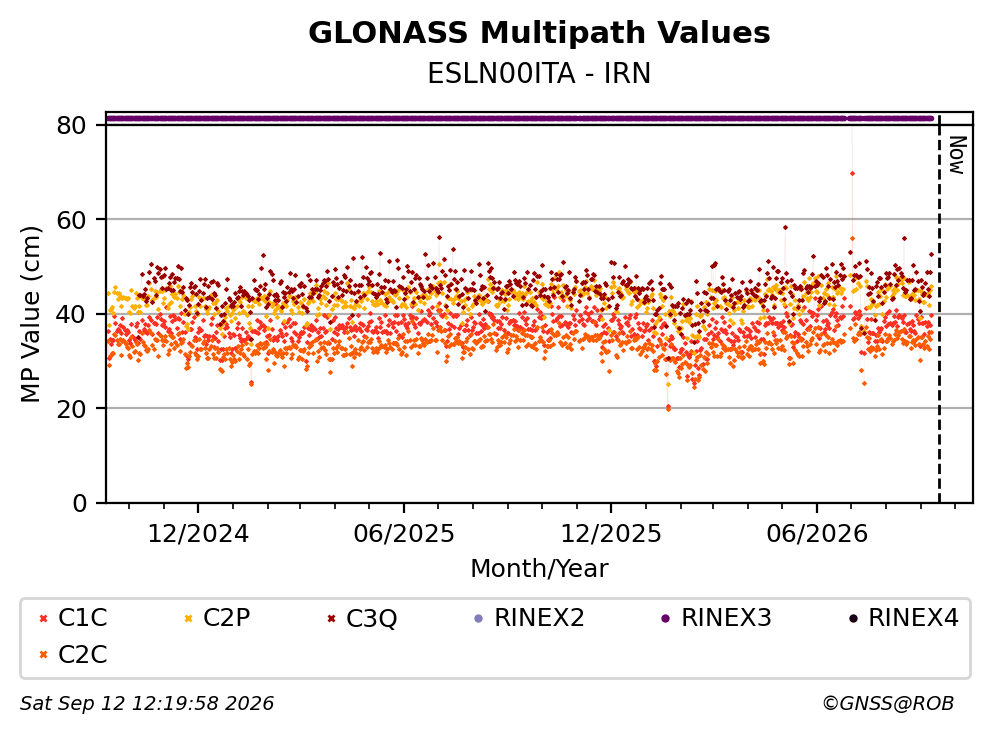Click the RINEX3 purple legend dot

point(666,618)
